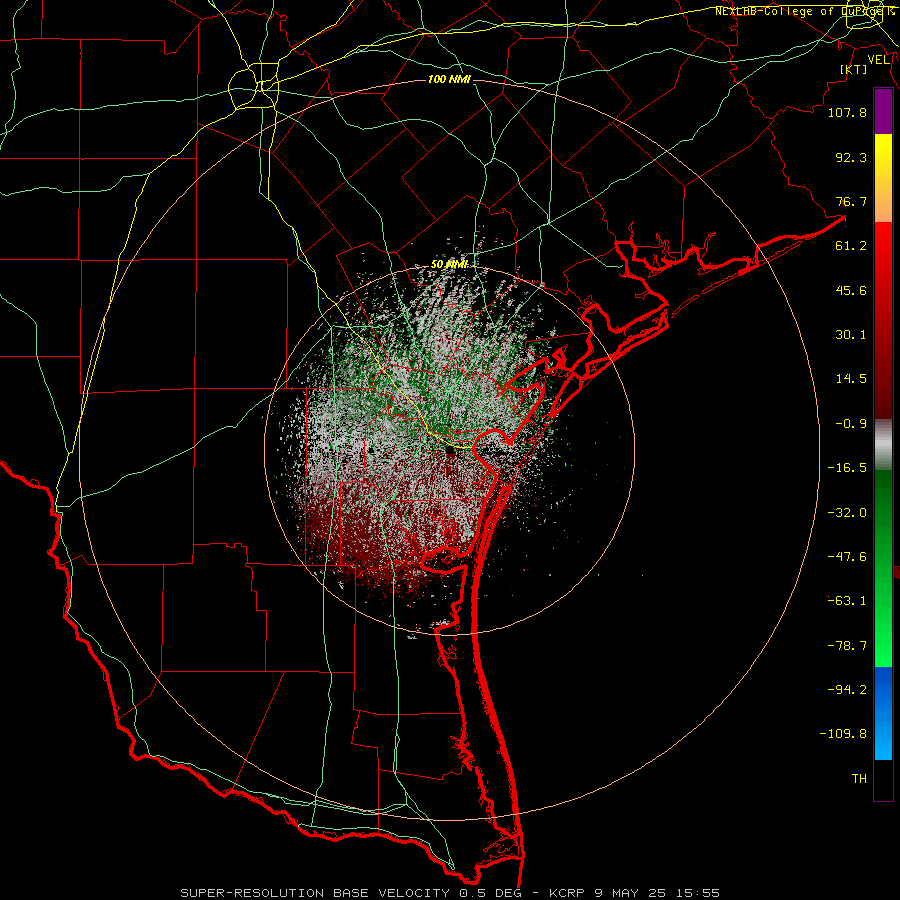Image resolution: width=900 pixels, height=900 pixels.
Task: Click the blue segment of the velocity color bar
Action: [883, 713]
